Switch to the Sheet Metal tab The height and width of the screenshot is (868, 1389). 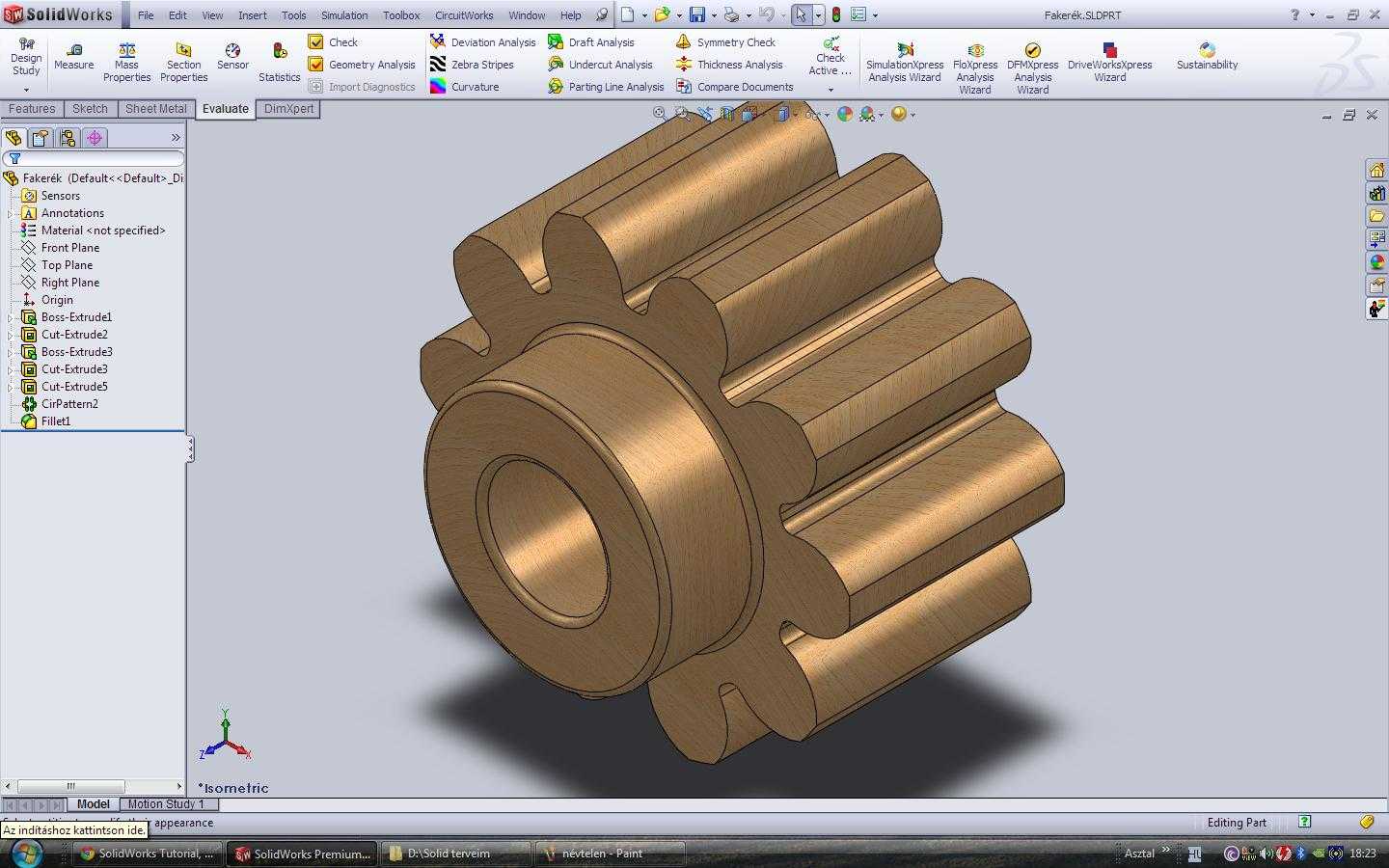point(156,109)
